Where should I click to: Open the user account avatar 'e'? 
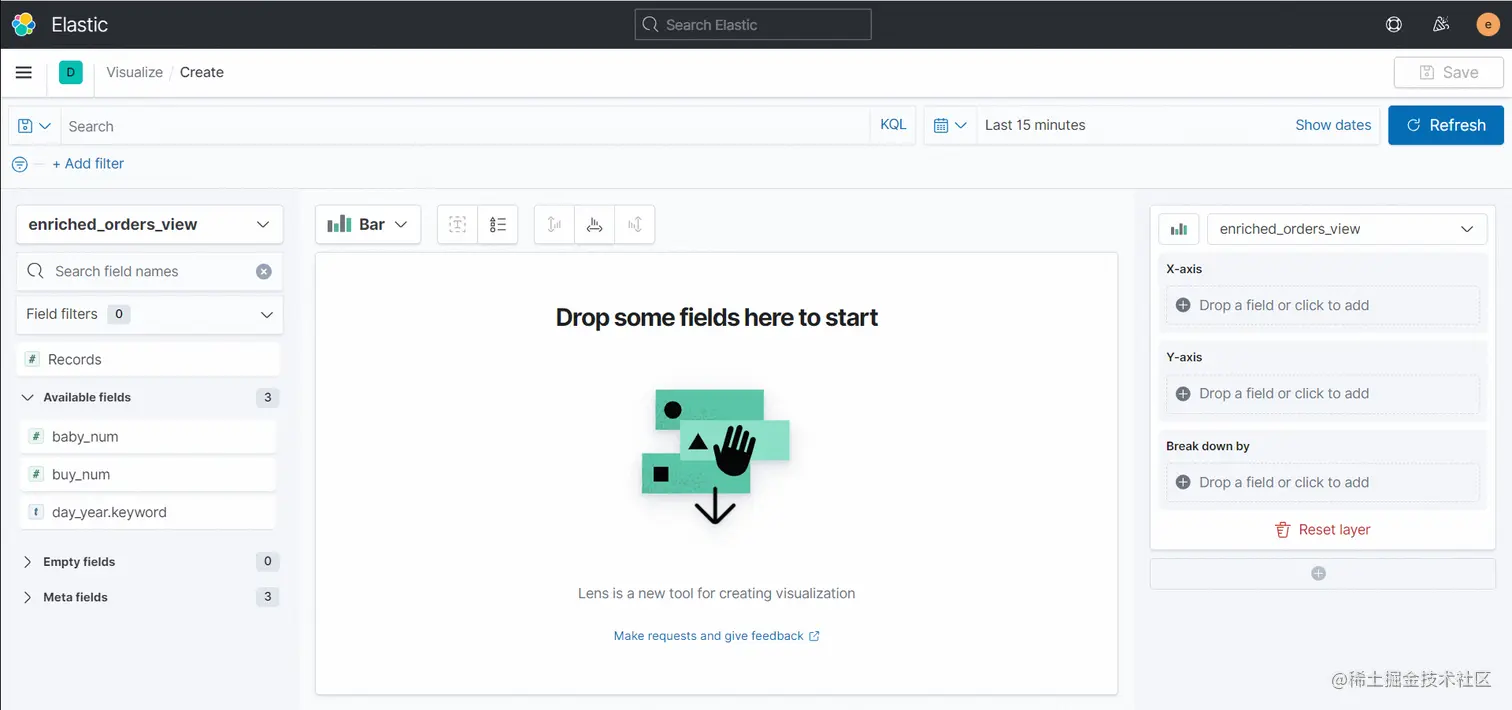click(x=1488, y=24)
